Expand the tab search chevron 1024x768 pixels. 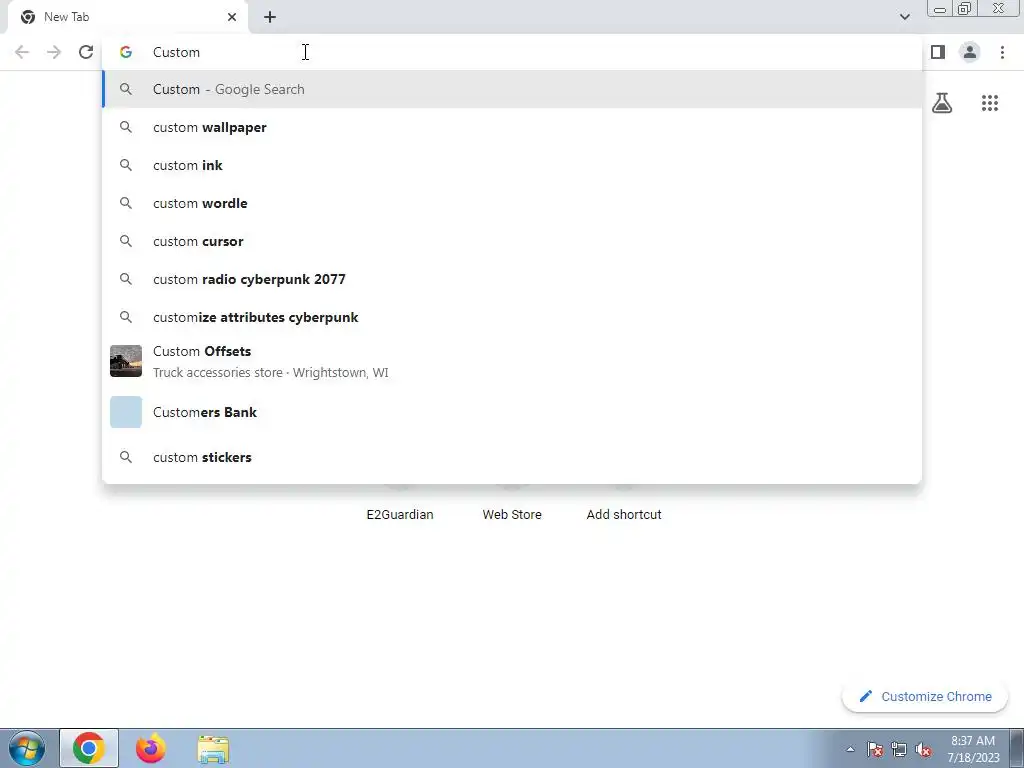904,17
